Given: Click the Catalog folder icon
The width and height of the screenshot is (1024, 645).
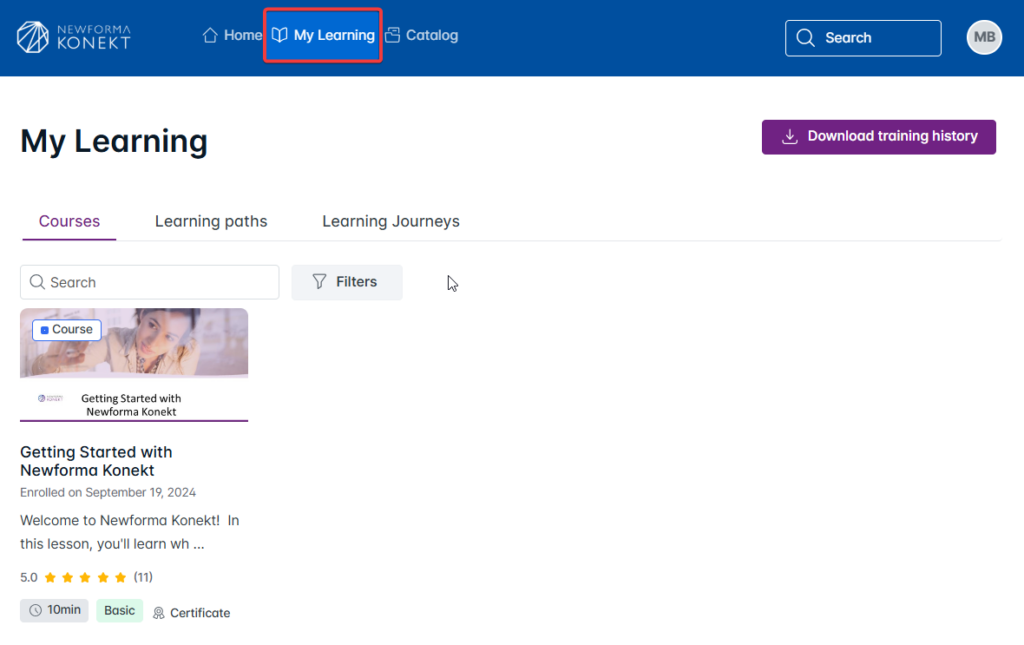Looking at the screenshot, I should coord(392,35).
